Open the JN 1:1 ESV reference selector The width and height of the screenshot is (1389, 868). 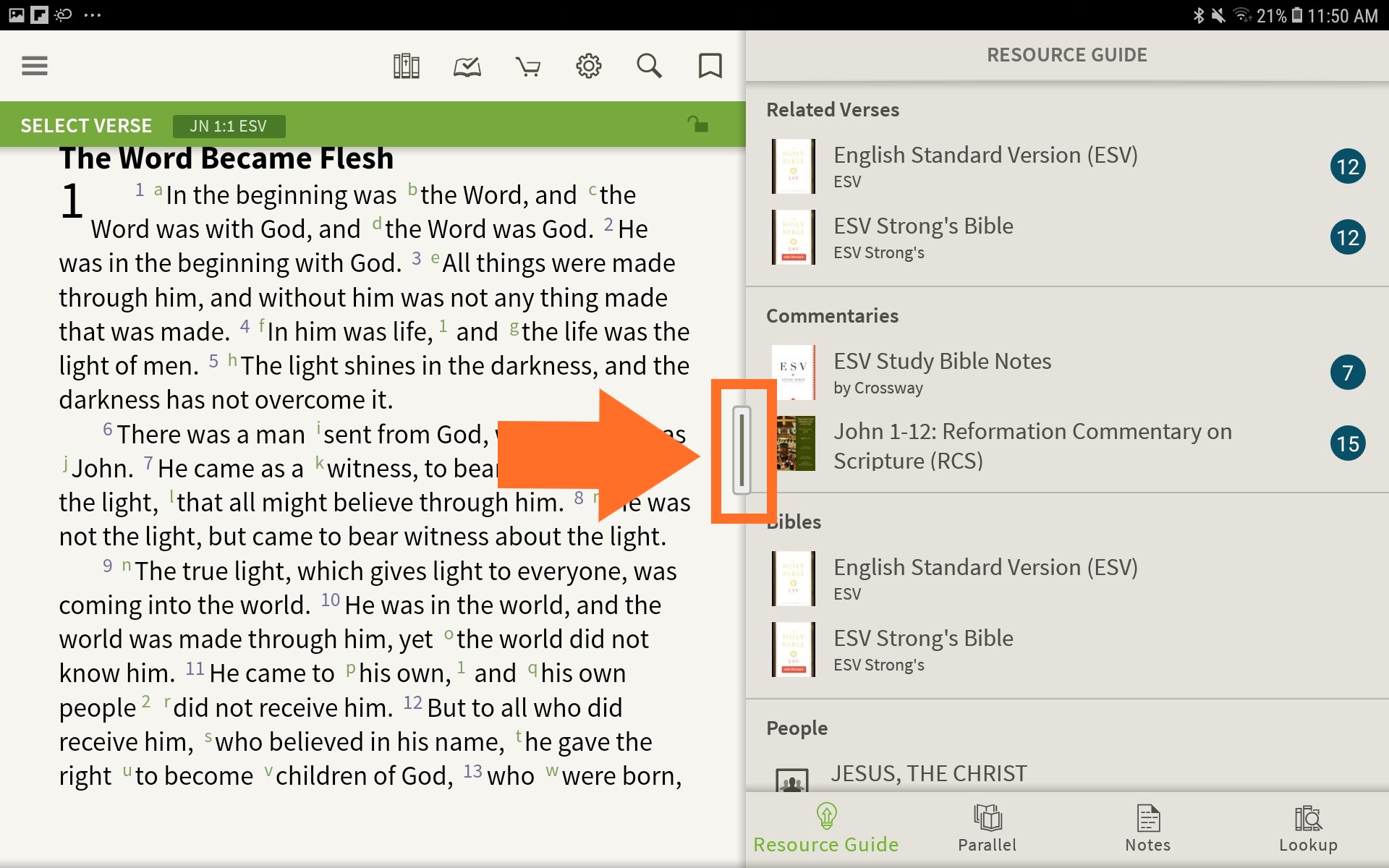pos(229,126)
